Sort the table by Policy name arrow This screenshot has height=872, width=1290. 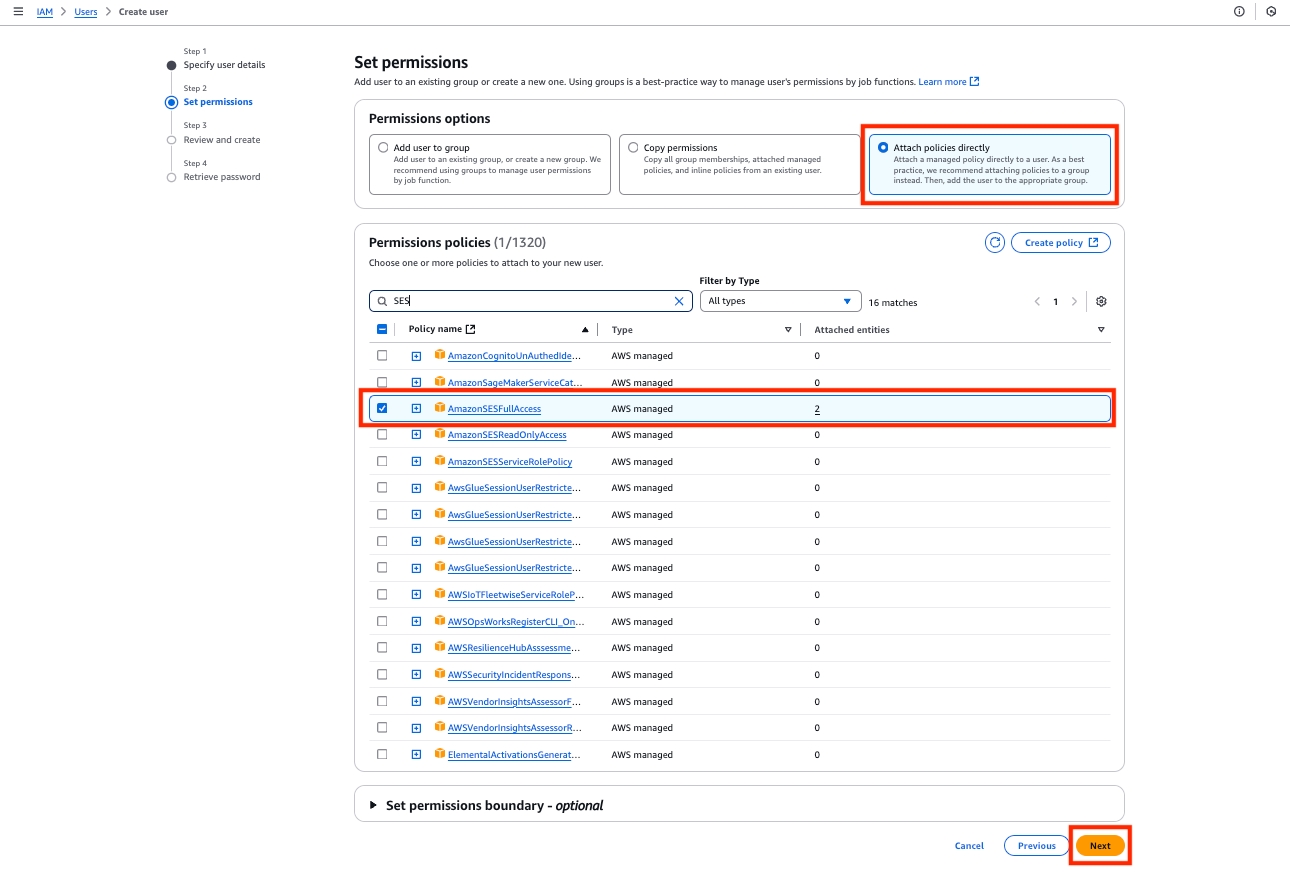pyautogui.click(x=585, y=330)
